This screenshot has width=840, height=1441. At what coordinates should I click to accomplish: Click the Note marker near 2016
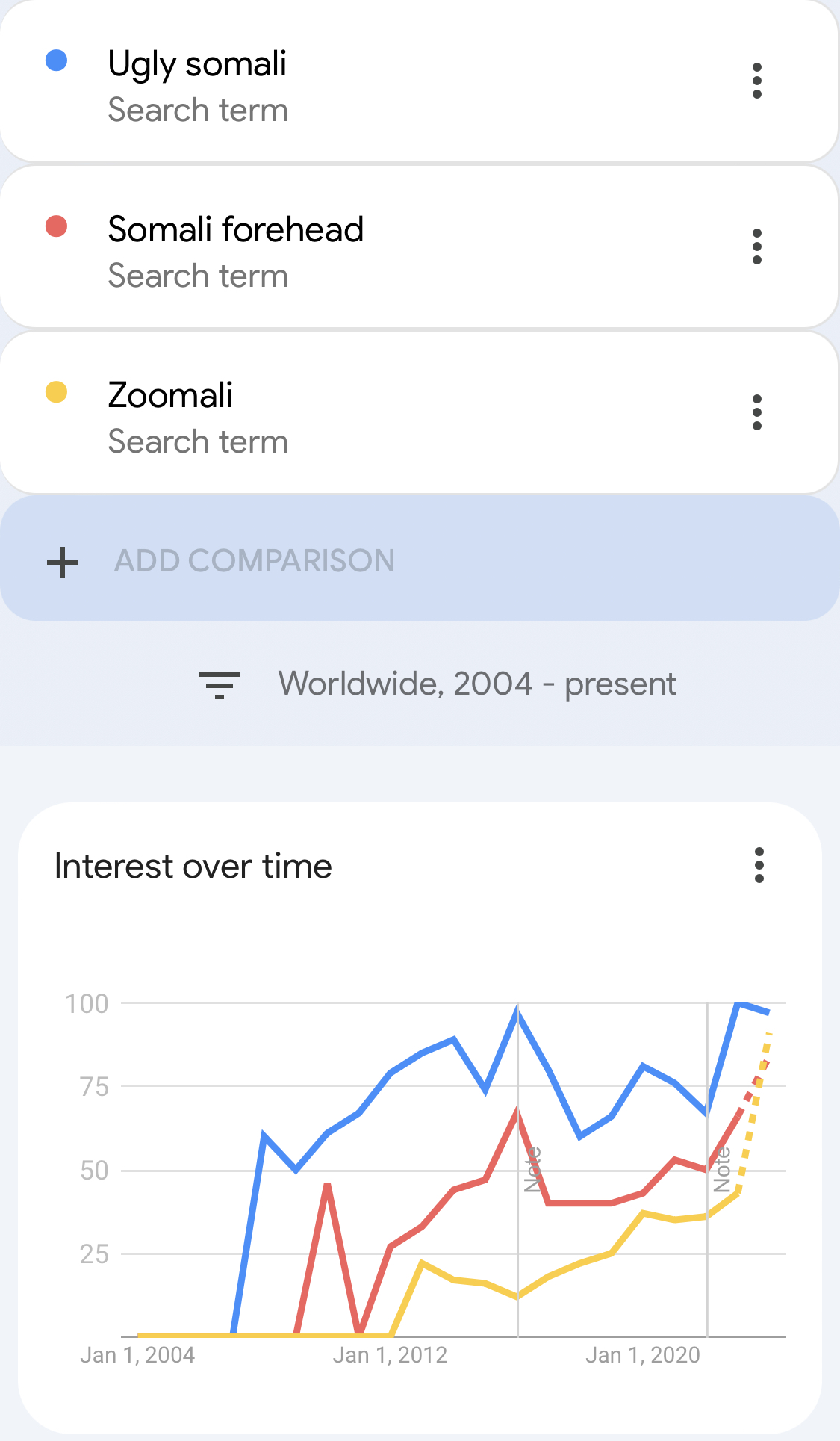(x=532, y=1169)
